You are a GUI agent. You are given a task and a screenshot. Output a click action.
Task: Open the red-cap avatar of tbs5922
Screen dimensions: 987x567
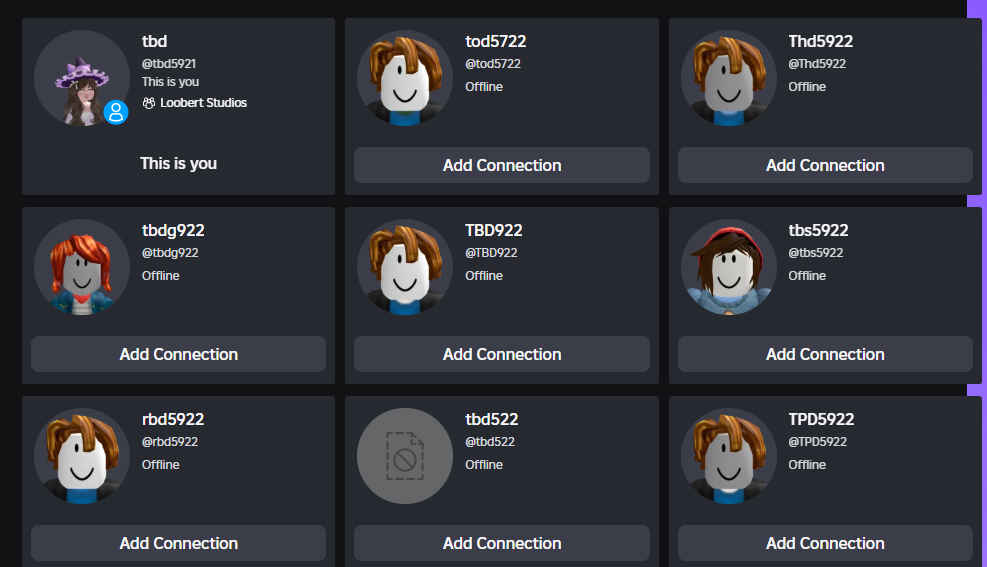click(x=728, y=267)
